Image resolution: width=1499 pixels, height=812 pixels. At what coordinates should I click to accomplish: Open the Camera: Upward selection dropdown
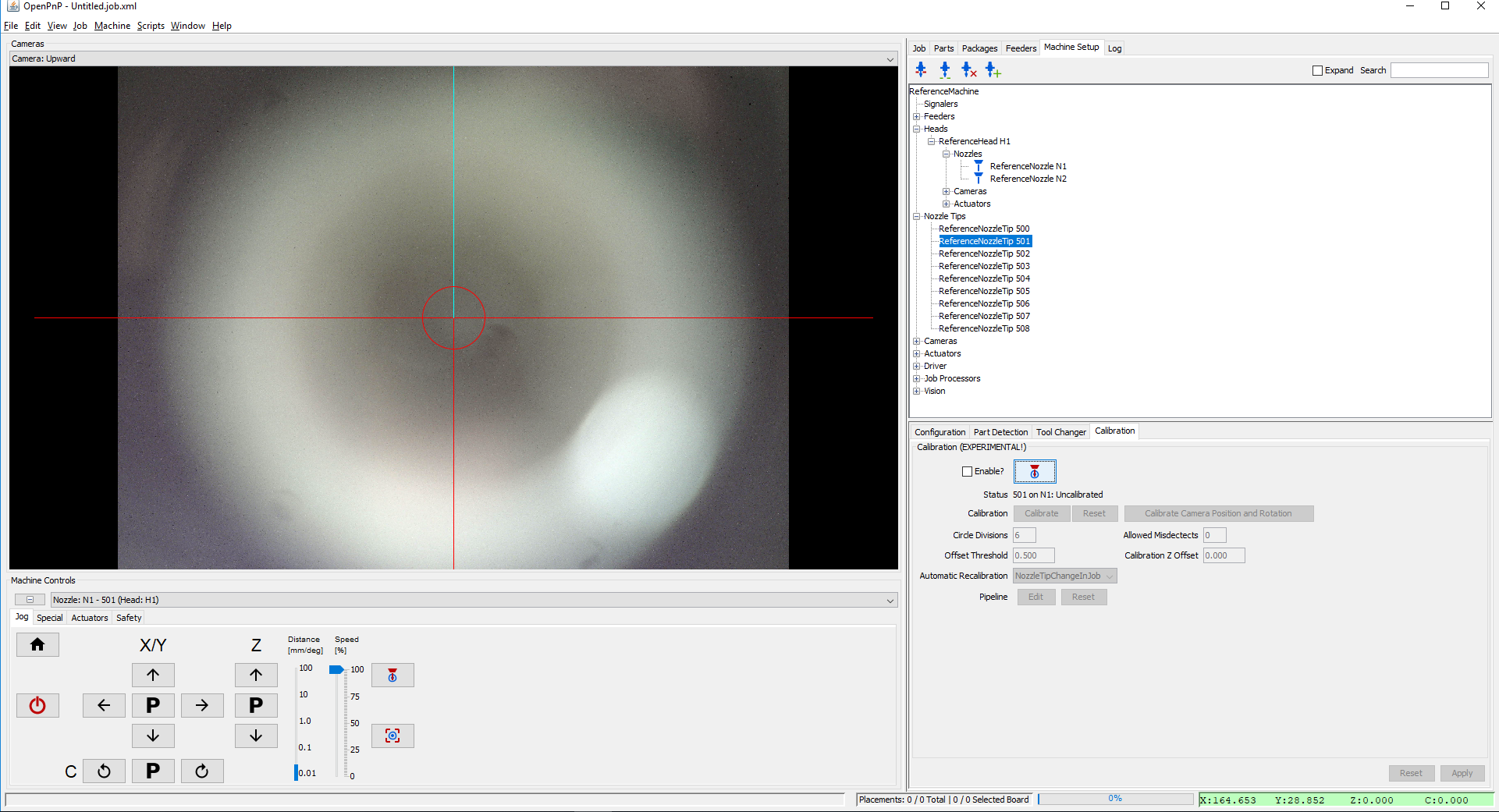890,59
